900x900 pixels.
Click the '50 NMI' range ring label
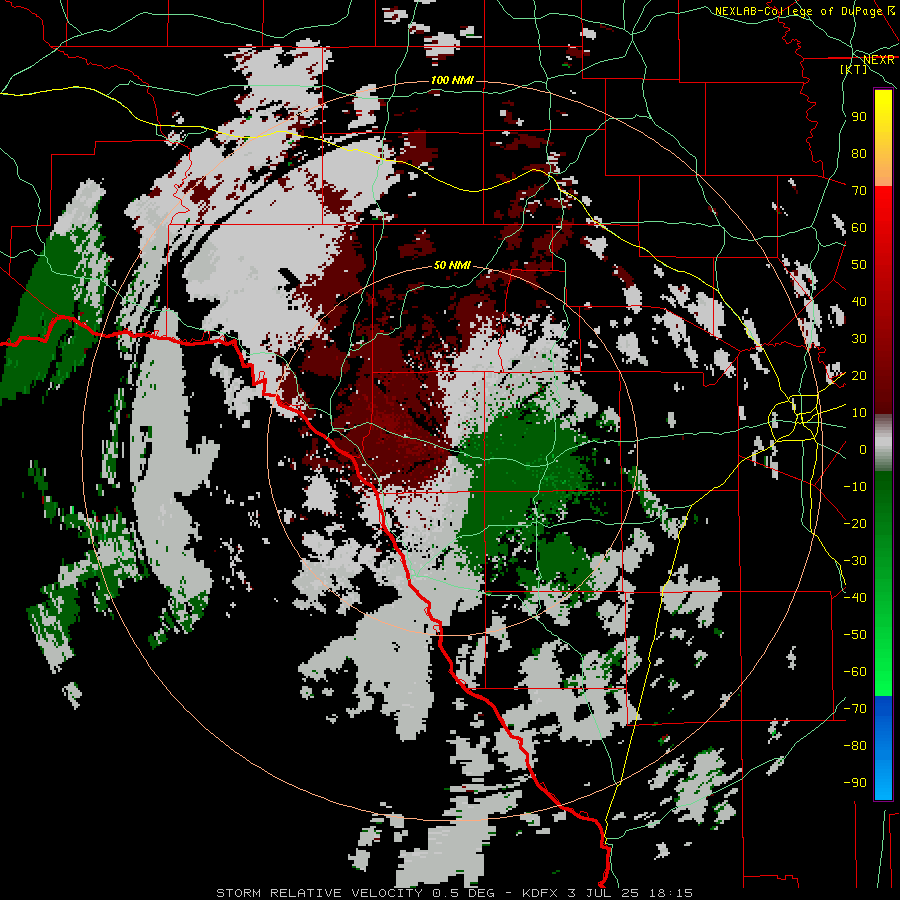452,265
